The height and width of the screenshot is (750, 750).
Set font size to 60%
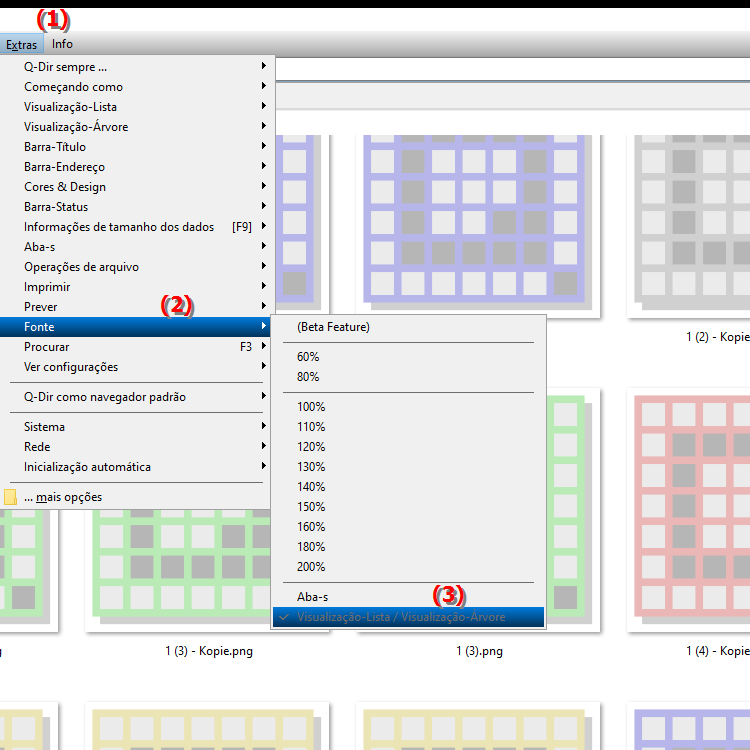click(x=408, y=357)
